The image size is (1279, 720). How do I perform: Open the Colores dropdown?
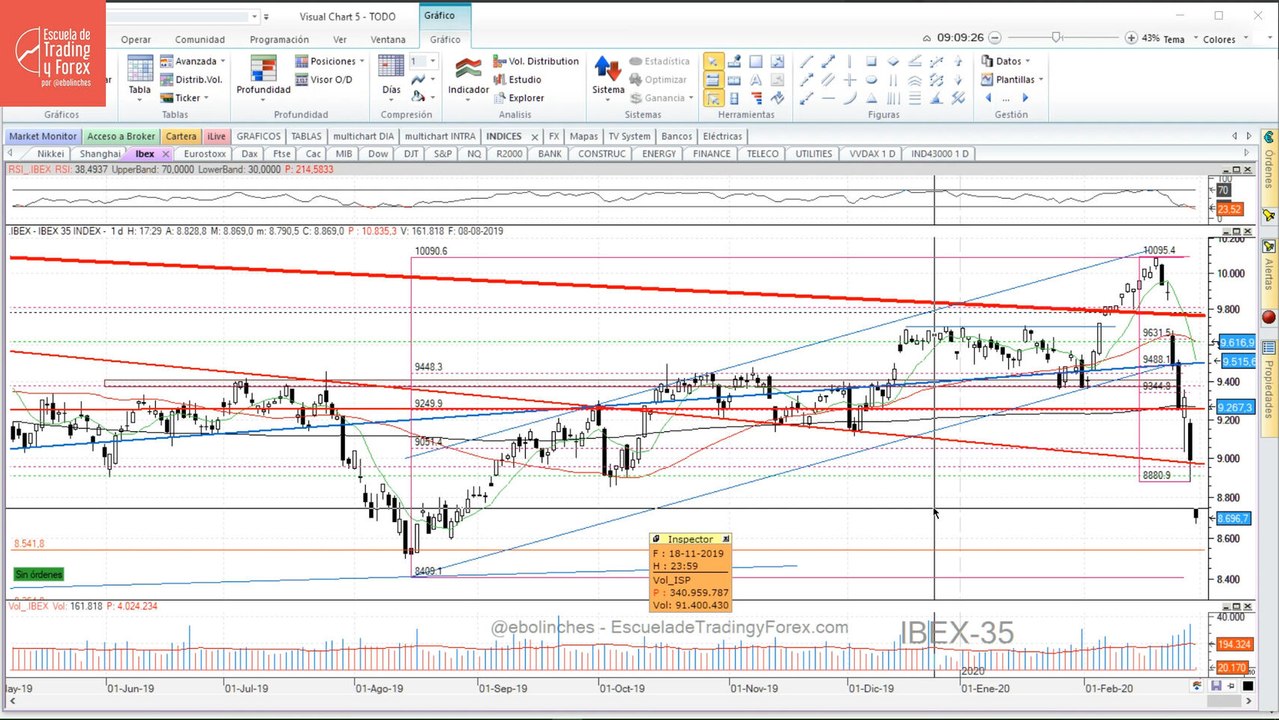click(1224, 39)
